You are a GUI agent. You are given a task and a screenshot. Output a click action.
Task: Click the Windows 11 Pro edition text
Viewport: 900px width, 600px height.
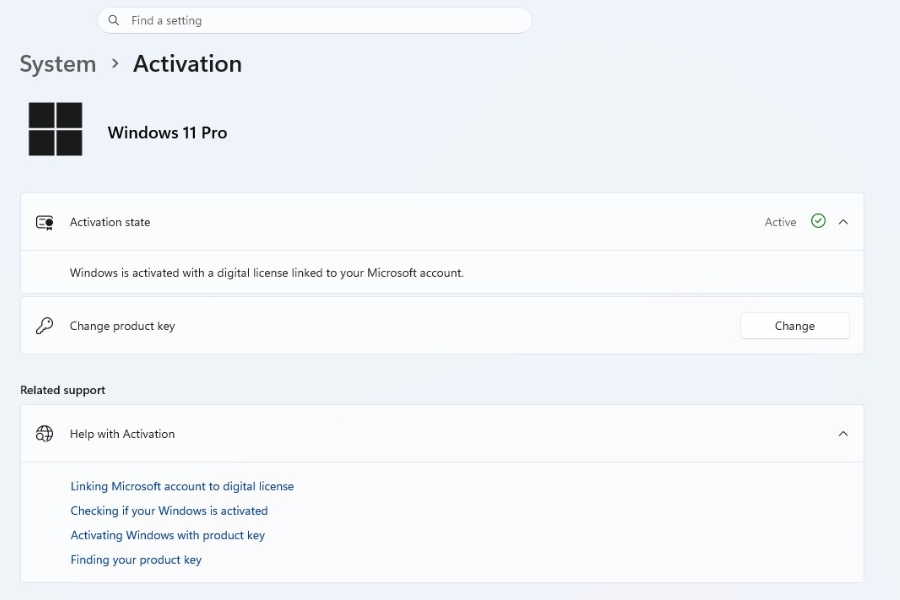(167, 133)
